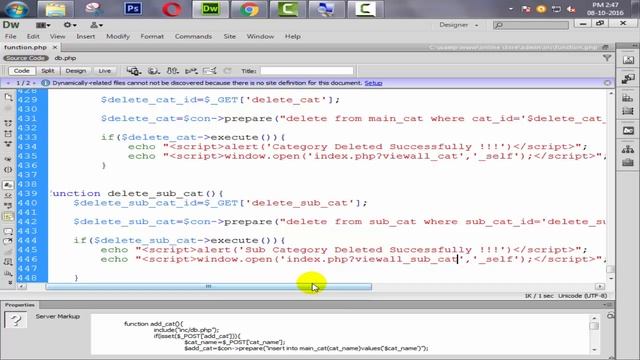Click the coding toolbar icon beside line 530

pyautogui.click(x=8, y=216)
